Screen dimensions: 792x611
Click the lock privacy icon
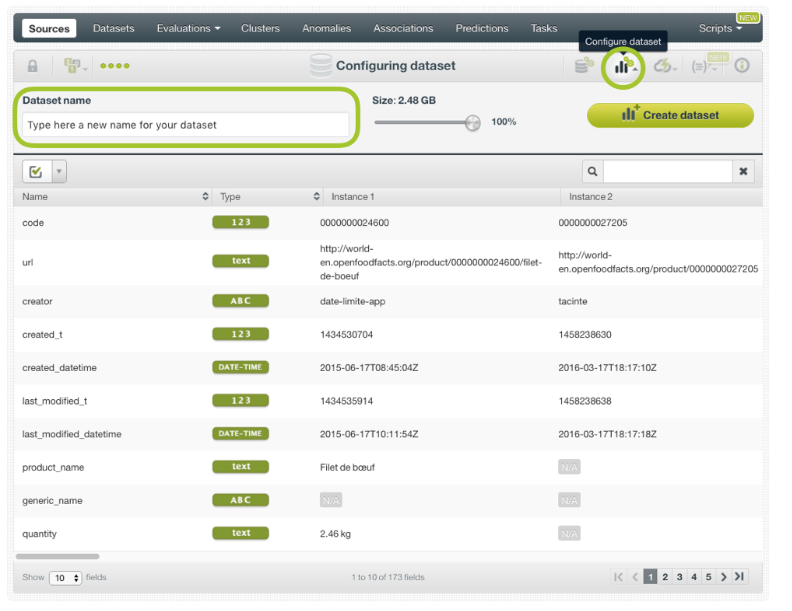tap(32, 66)
